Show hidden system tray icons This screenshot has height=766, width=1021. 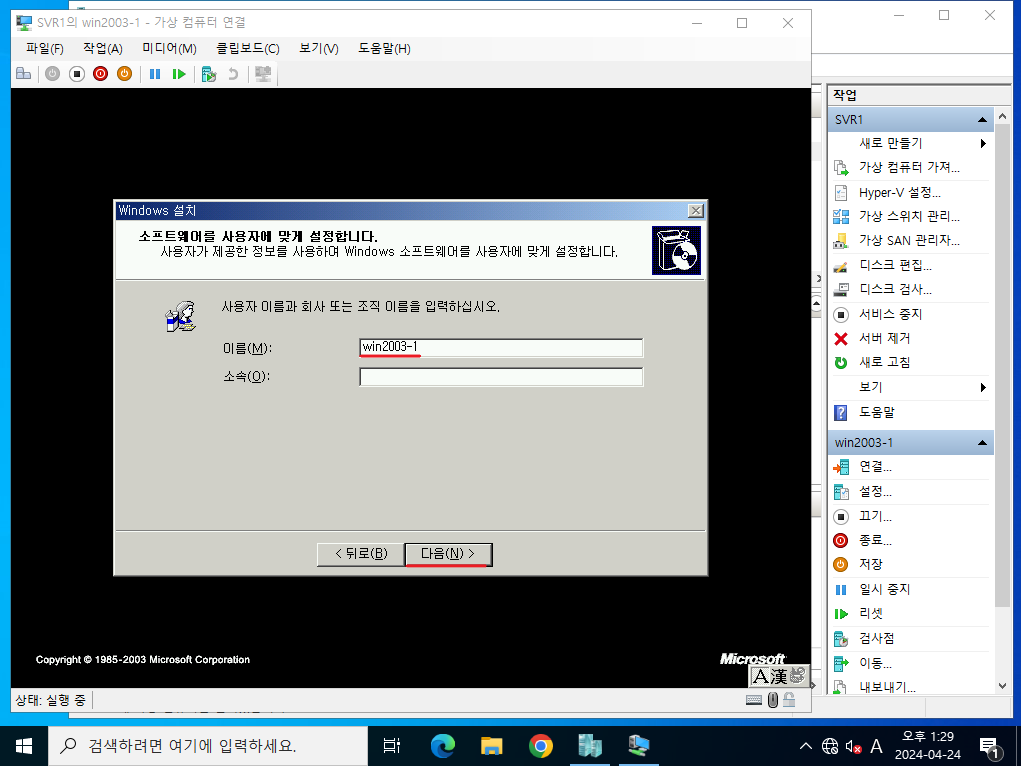coord(806,746)
